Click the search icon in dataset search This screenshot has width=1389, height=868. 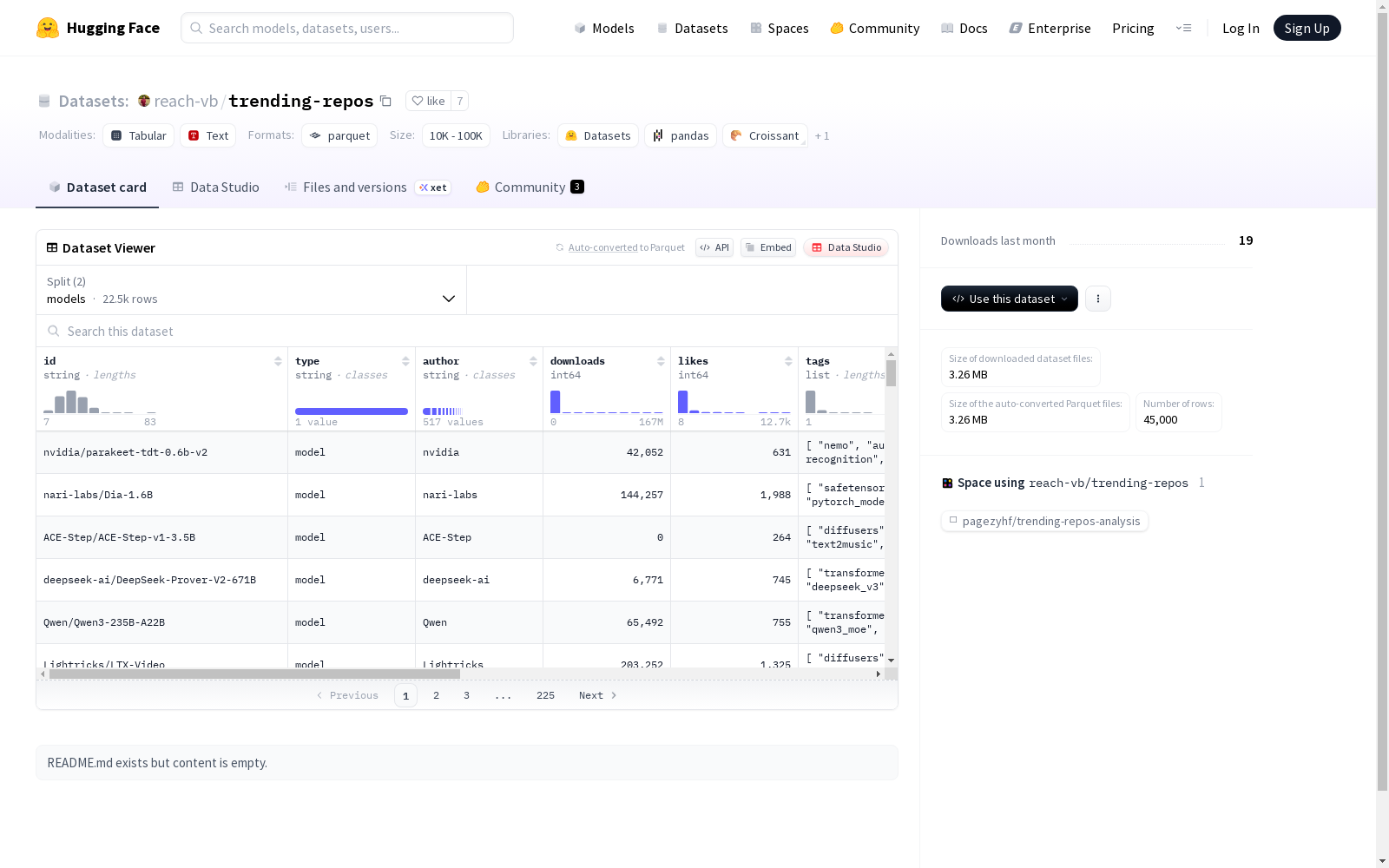[54, 331]
